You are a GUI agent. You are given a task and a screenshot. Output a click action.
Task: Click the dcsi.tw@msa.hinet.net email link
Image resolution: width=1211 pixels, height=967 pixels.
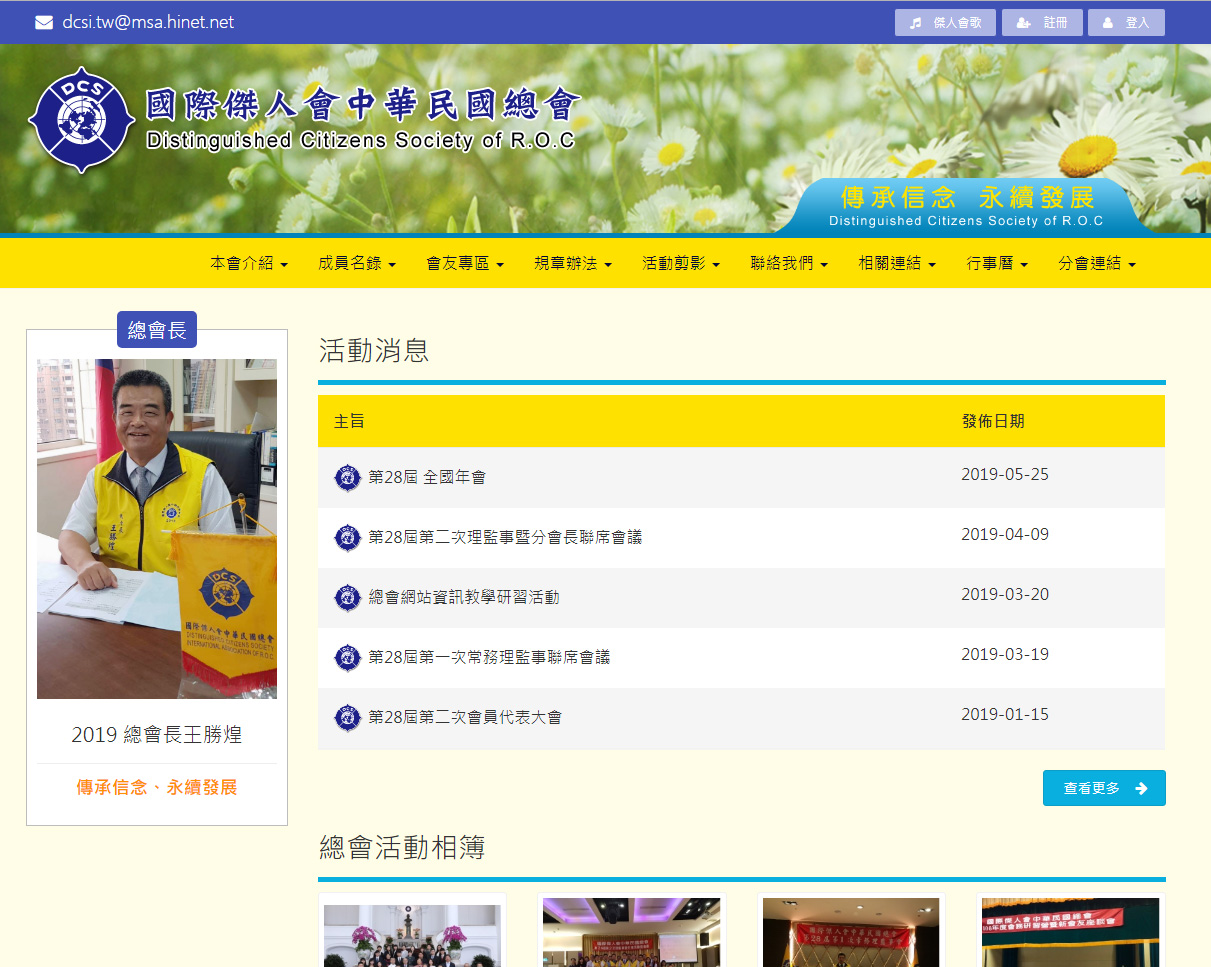pos(148,22)
